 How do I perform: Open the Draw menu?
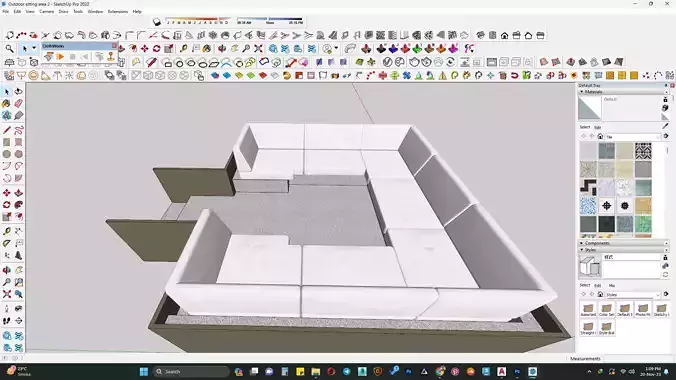pos(63,12)
